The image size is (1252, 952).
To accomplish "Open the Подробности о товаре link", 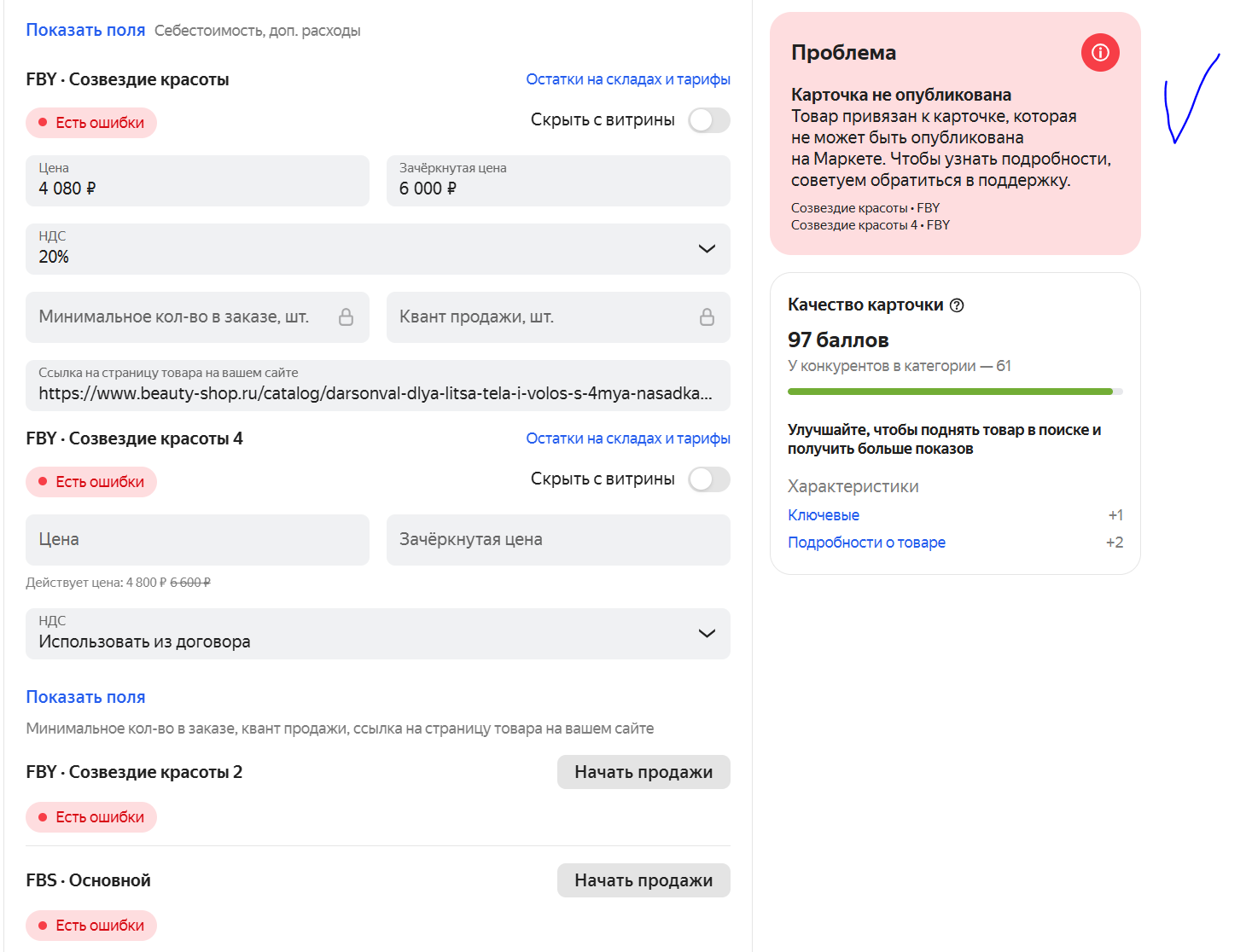I will (x=866, y=543).
